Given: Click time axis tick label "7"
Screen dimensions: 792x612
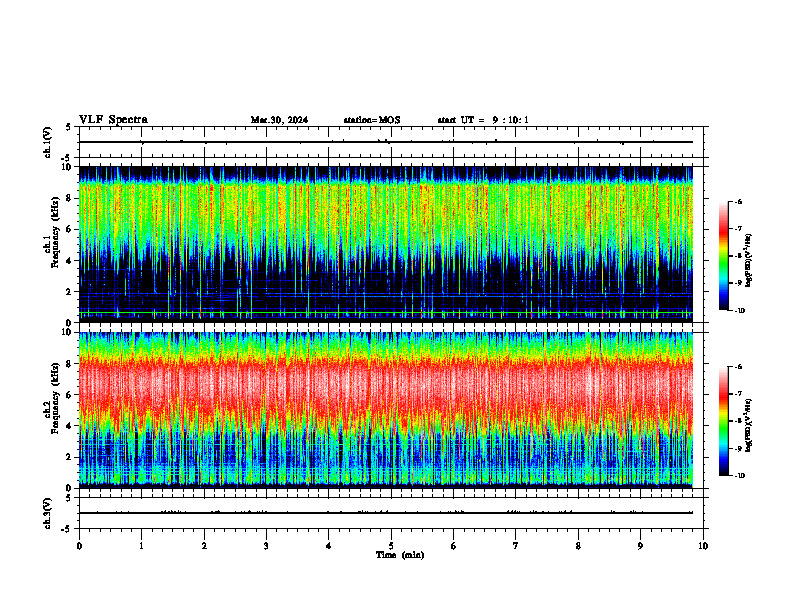Looking at the screenshot, I should click(x=516, y=546).
